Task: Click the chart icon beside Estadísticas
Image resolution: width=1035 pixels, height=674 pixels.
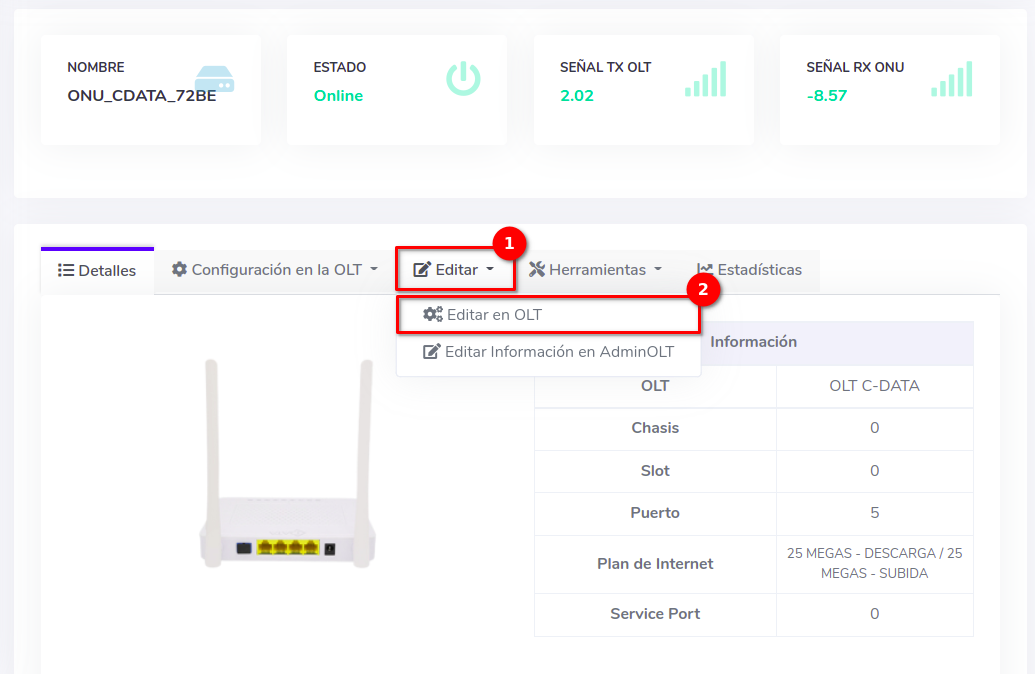Action: point(705,270)
